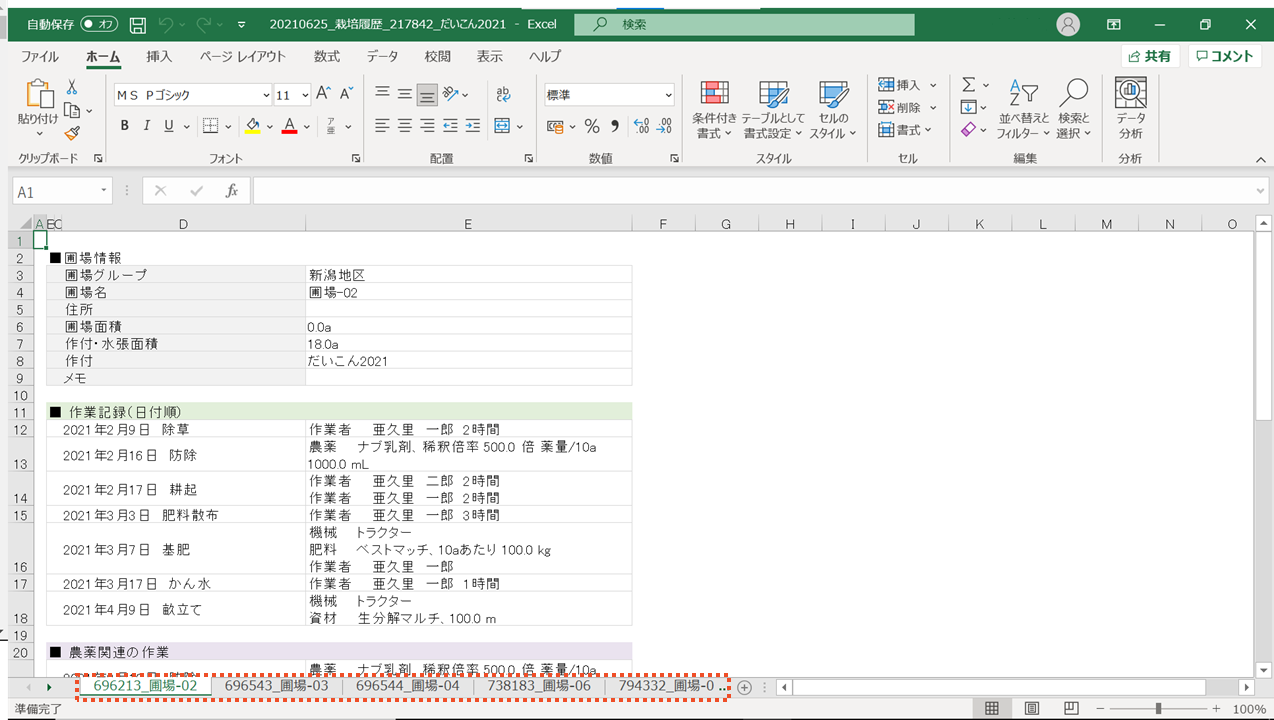Open Customize Quick Access Toolbar dropdown
The width and height of the screenshot is (1274, 720).
pyautogui.click(x=243, y=24)
